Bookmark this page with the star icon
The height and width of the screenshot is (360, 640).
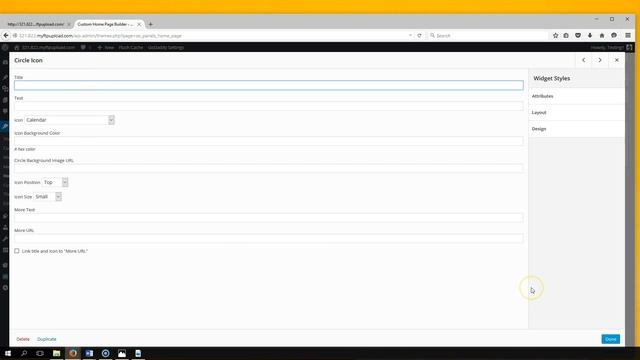click(556, 36)
